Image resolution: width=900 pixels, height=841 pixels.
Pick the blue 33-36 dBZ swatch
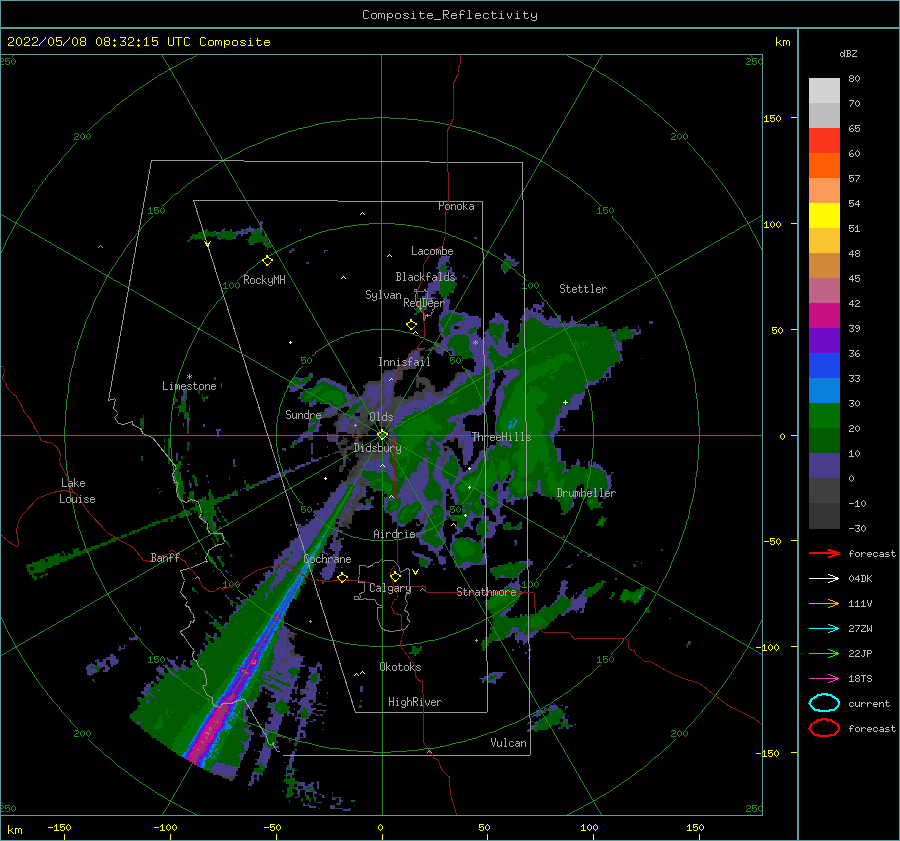pyautogui.click(x=824, y=366)
